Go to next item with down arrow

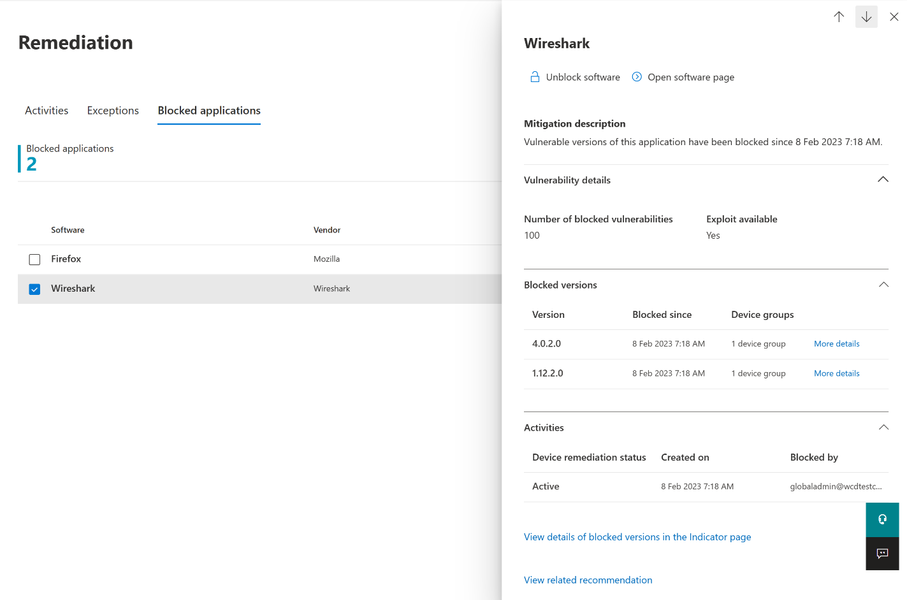tap(867, 17)
